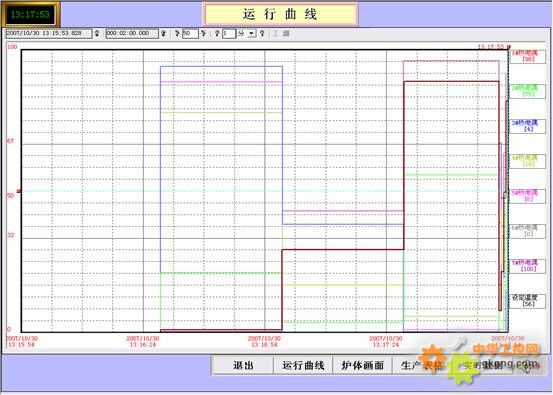Screen dimensions: 553x395
Task: Click the icon right of the 50 percent field
Action: pos(203,34)
